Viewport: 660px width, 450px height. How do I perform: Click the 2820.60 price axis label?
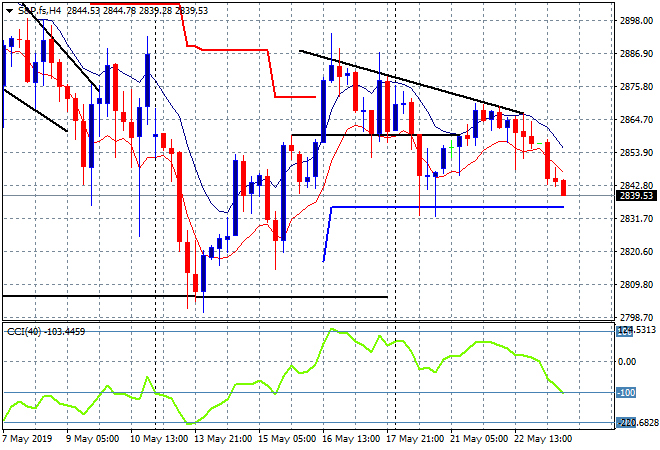pyautogui.click(x=636, y=251)
